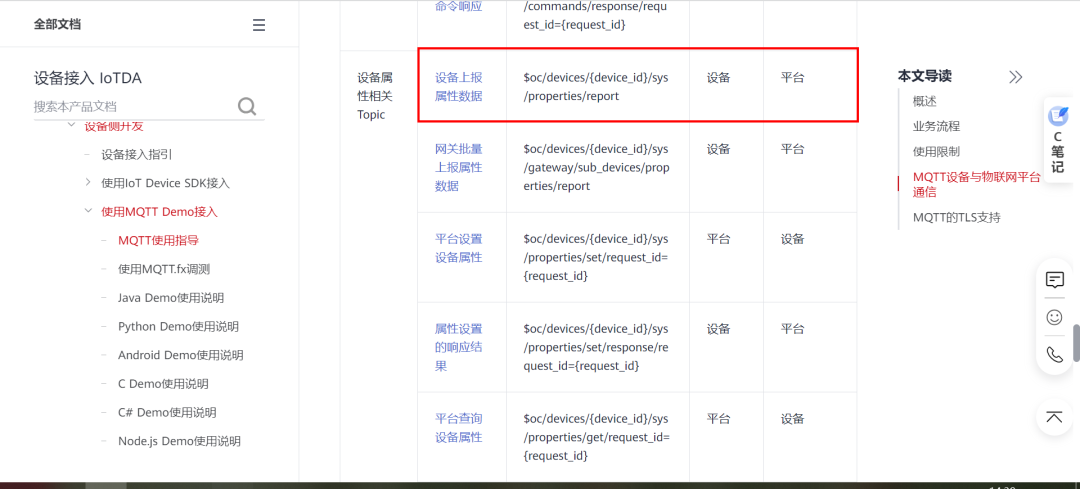Open 使用IoT Device SDK接入 page
Screen dimensions: 1080x489
pos(165,183)
